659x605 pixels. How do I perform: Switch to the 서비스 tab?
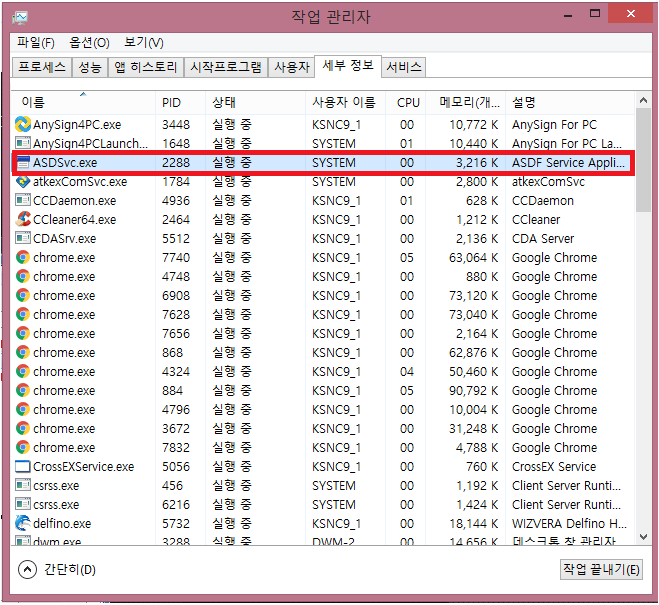click(x=403, y=67)
